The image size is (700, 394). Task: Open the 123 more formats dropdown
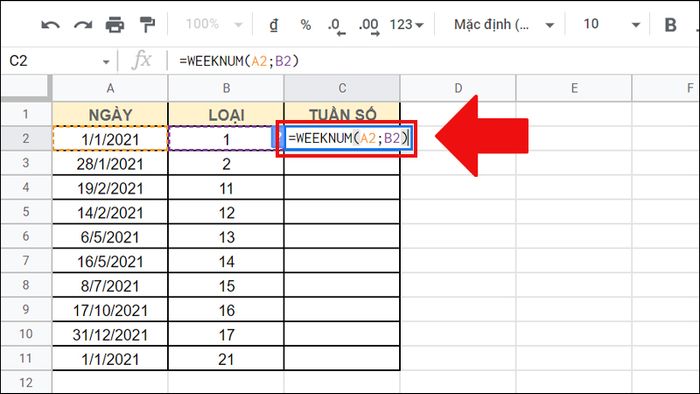click(x=406, y=25)
